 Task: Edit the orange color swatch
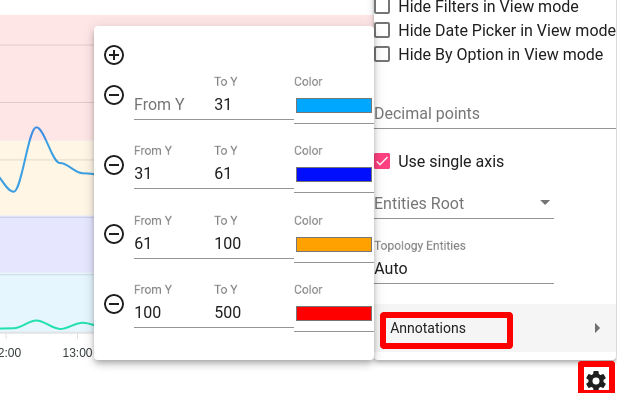coord(334,244)
